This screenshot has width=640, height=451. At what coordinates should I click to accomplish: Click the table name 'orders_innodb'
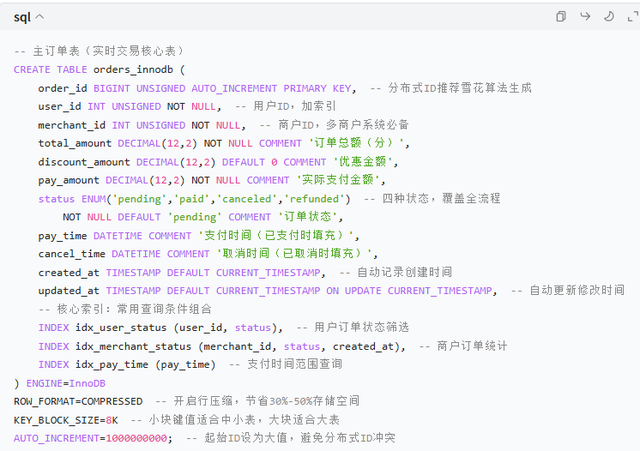(133, 69)
